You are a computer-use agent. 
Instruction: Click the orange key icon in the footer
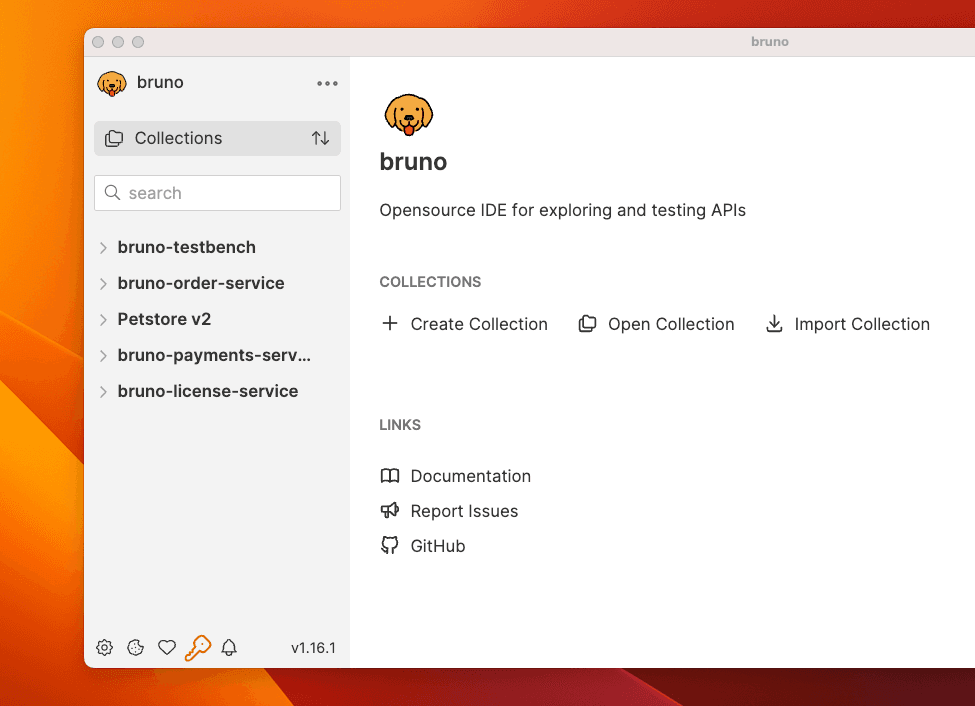coord(198,648)
